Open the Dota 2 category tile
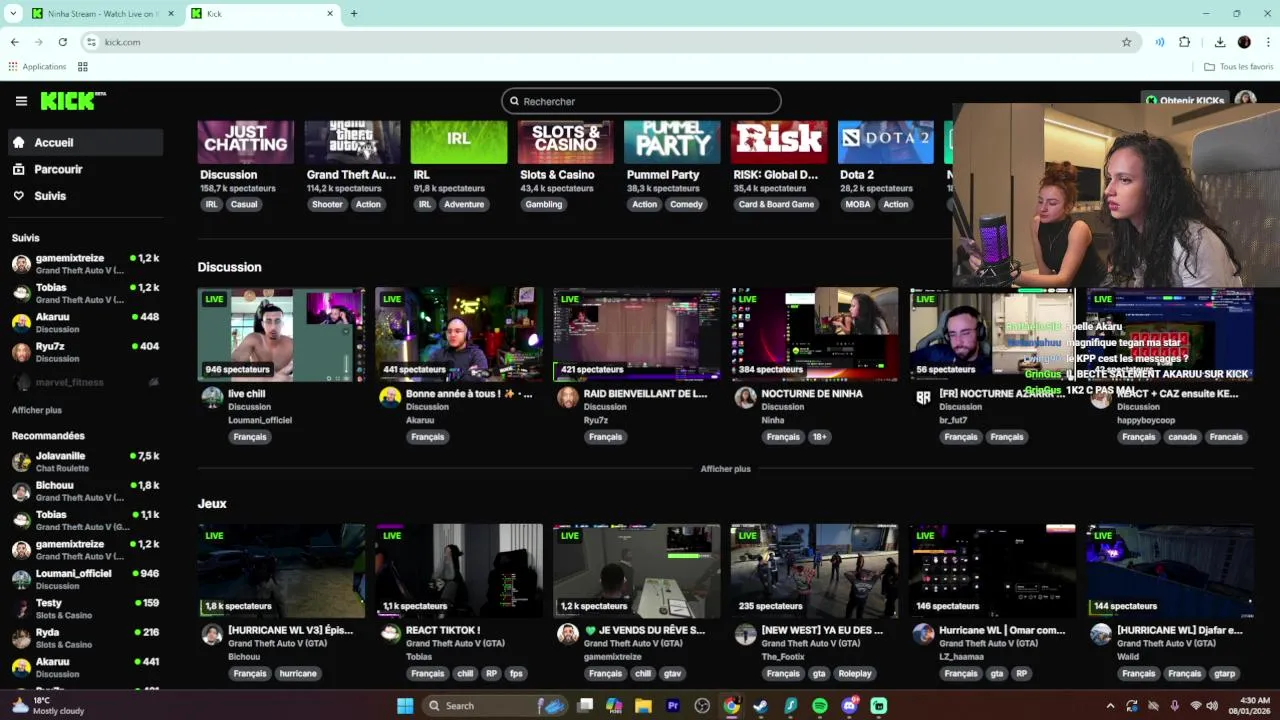Image resolution: width=1280 pixels, height=720 pixels. click(885, 142)
